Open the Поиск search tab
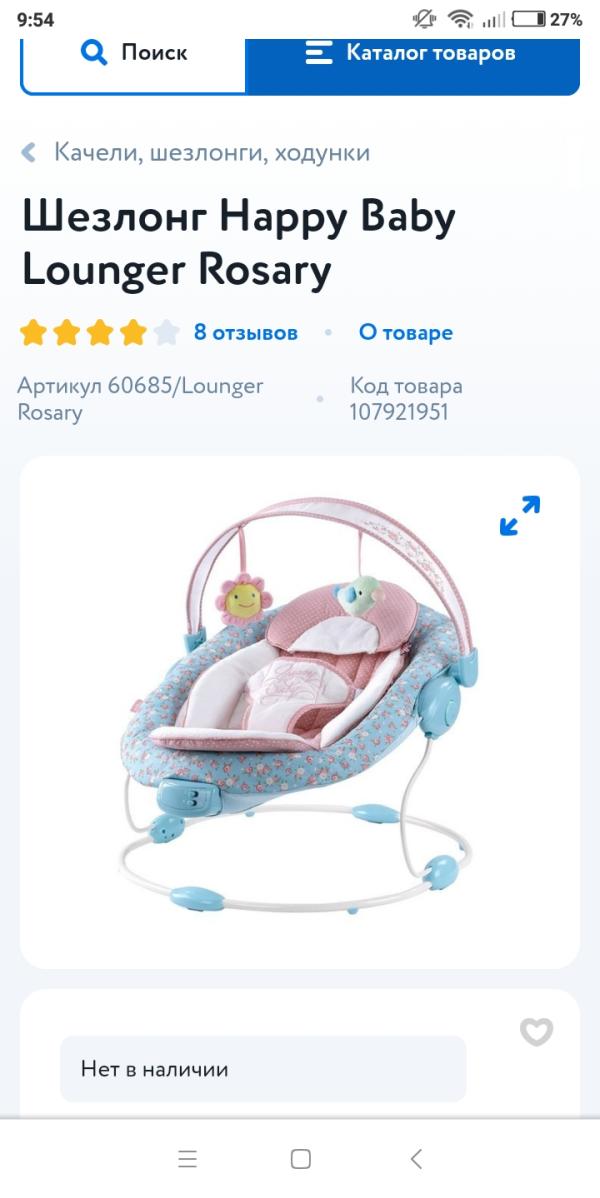This screenshot has height=1198, width=600. point(133,64)
